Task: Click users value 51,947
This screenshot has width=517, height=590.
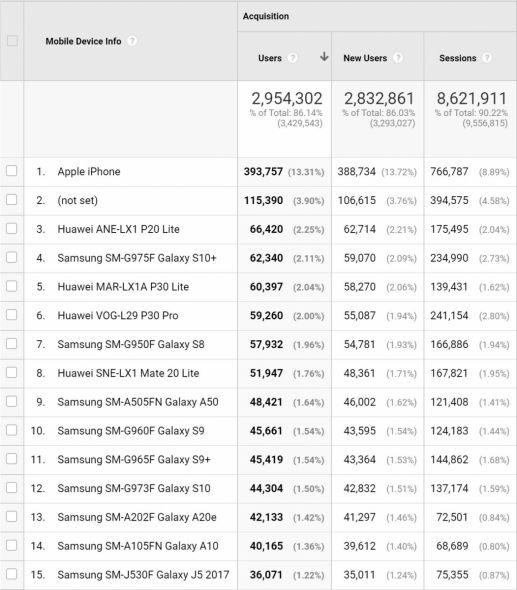Action: pos(266,373)
